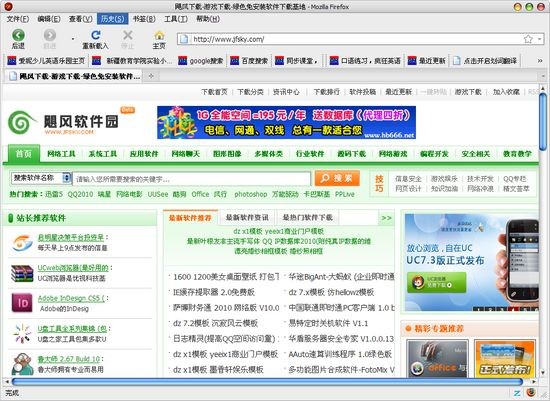Click the page icon beside the URL
The width and height of the screenshot is (550, 401).
coord(183,39)
